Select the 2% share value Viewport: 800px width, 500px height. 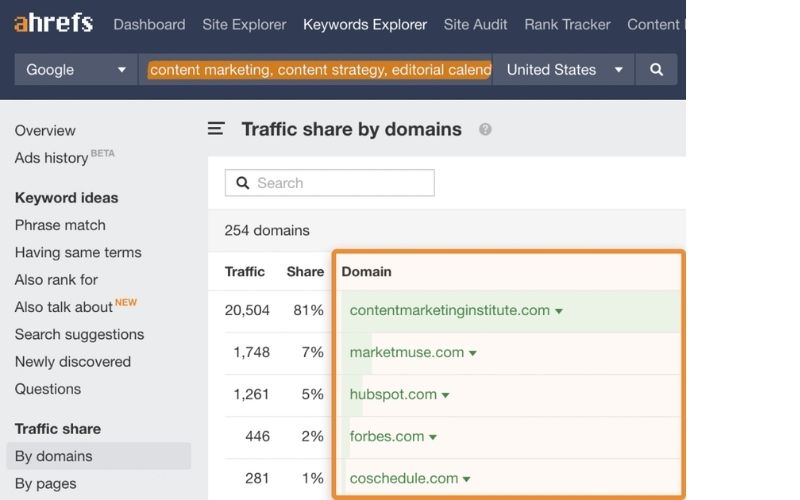312,436
